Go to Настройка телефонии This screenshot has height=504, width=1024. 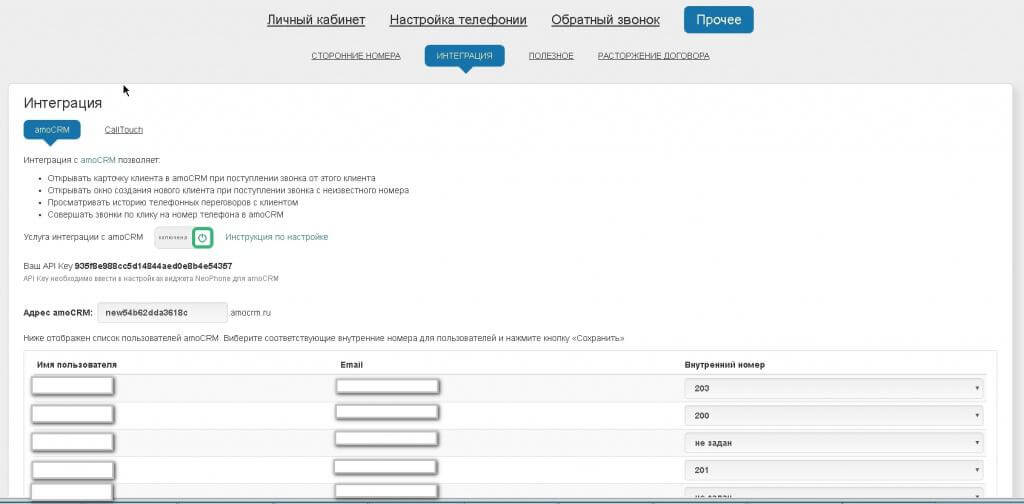(458, 20)
